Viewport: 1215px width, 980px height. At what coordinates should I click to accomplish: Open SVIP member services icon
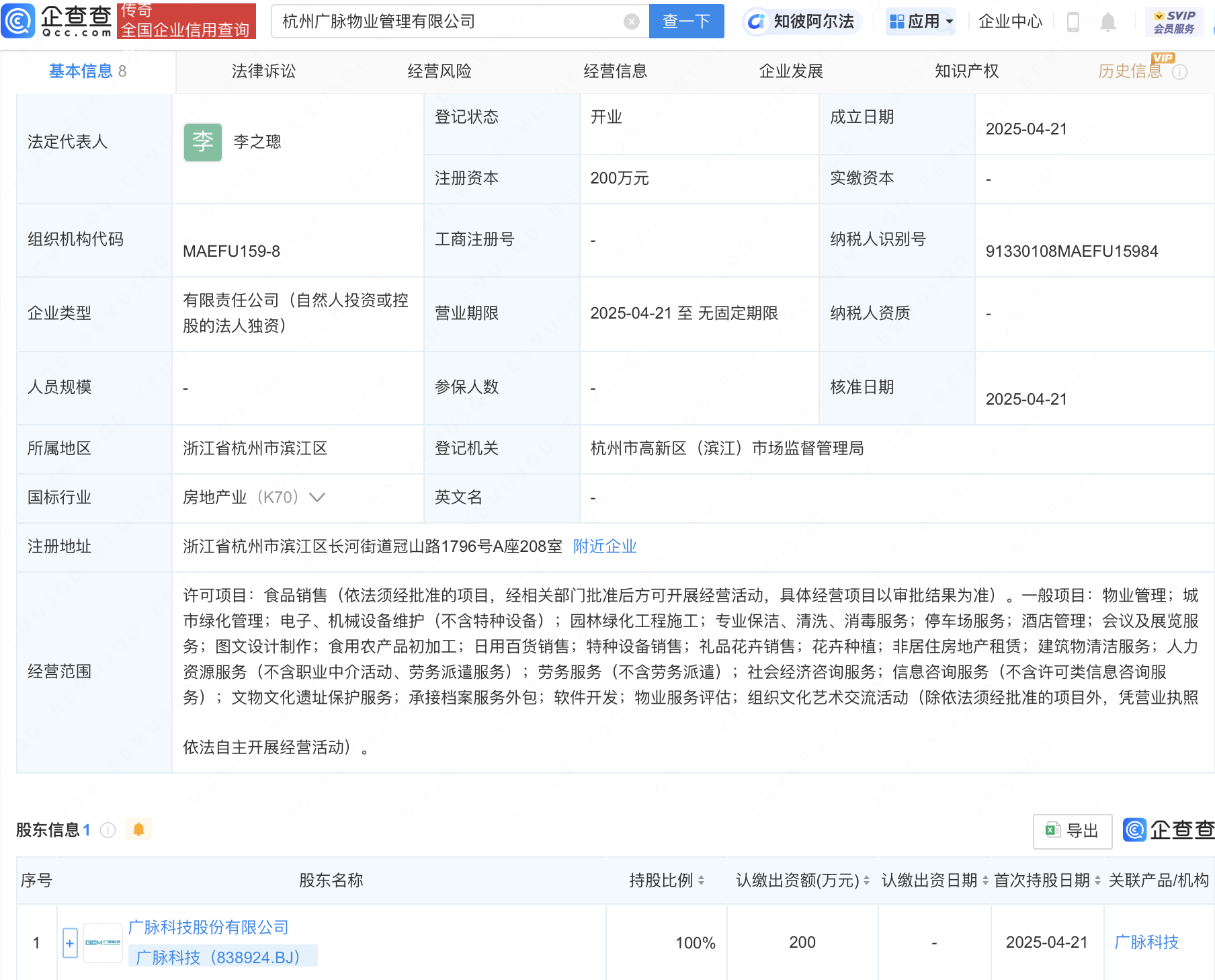click(x=1174, y=22)
